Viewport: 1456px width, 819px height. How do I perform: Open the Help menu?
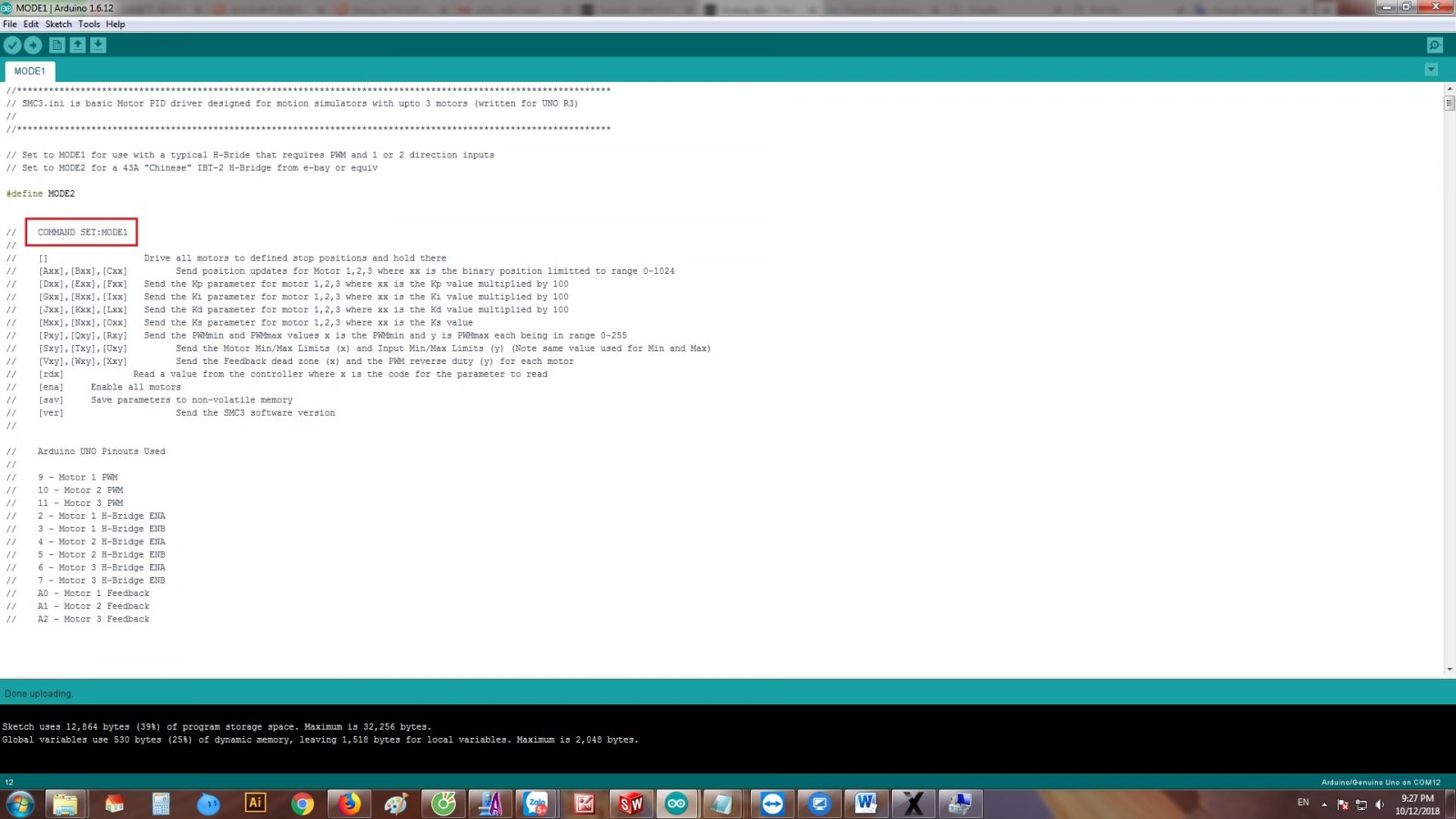tap(116, 25)
